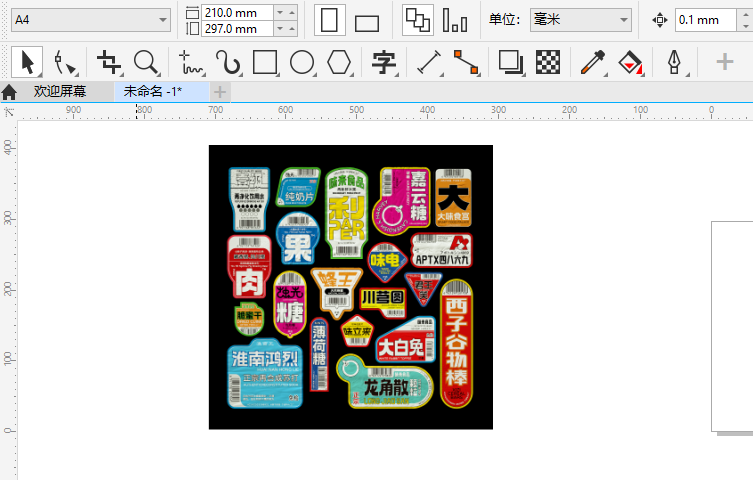Apply layout to all pages
Screen dimensions: 753x480
pyautogui.click(x=418, y=20)
